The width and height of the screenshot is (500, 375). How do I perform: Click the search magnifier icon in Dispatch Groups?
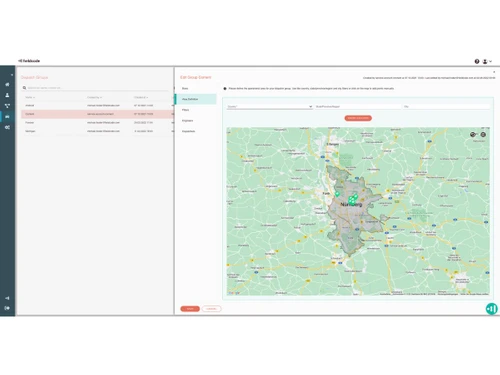coord(24,88)
